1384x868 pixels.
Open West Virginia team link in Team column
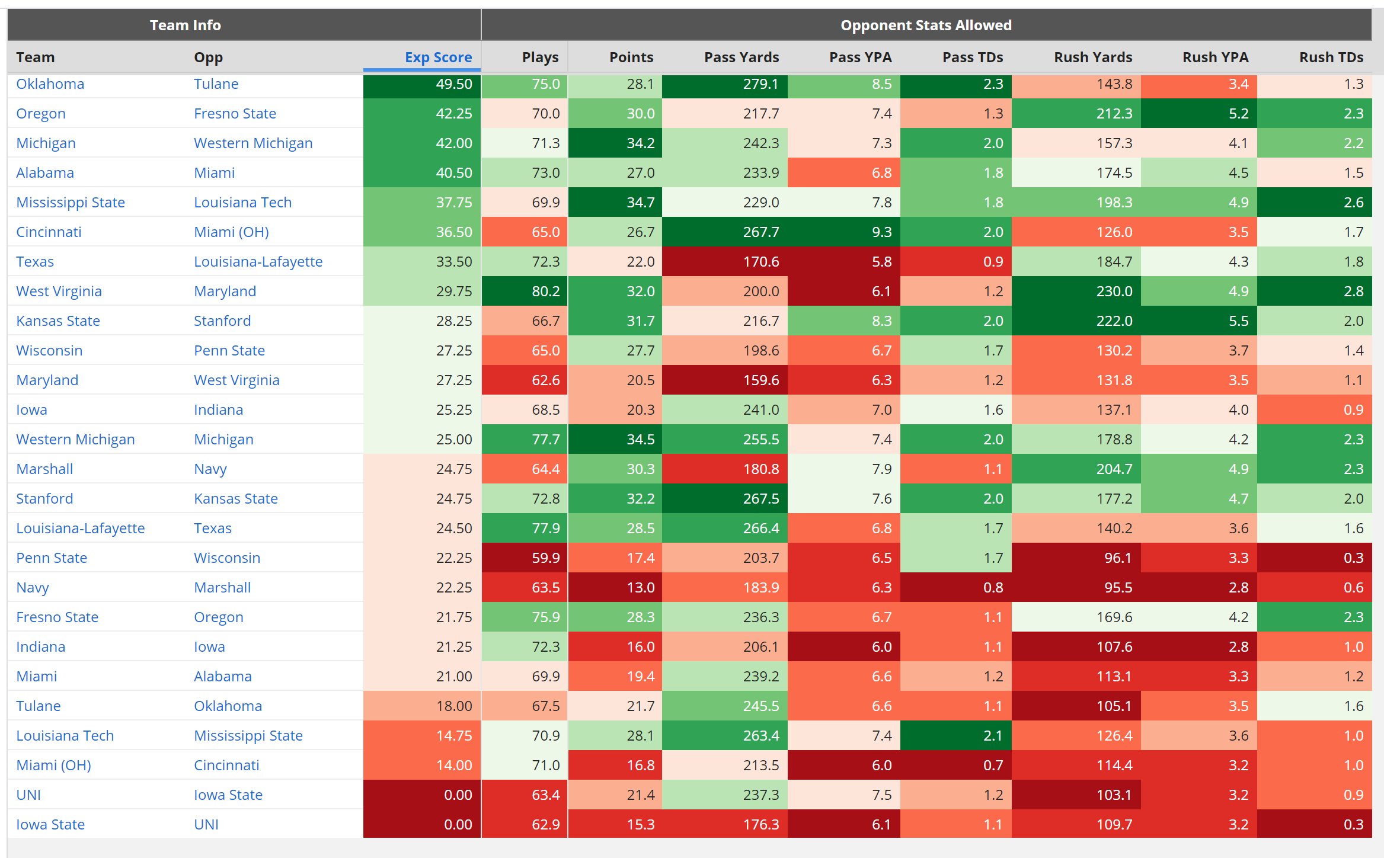click(x=59, y=291)
